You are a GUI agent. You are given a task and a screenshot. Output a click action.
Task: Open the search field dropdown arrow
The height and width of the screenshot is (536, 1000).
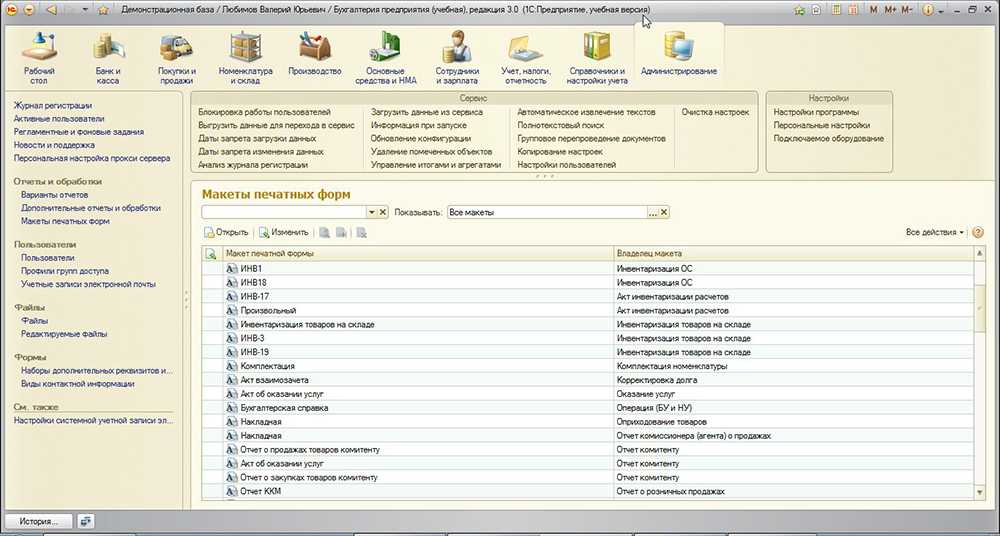click(371, 213)
